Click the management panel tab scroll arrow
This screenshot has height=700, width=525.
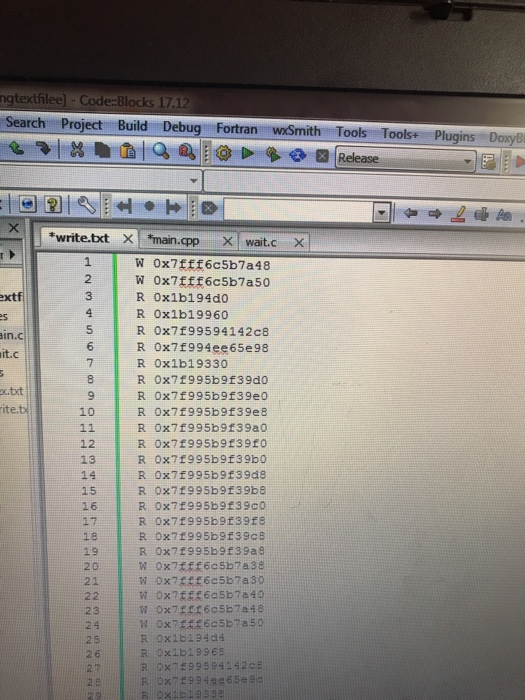pos(12,254)
